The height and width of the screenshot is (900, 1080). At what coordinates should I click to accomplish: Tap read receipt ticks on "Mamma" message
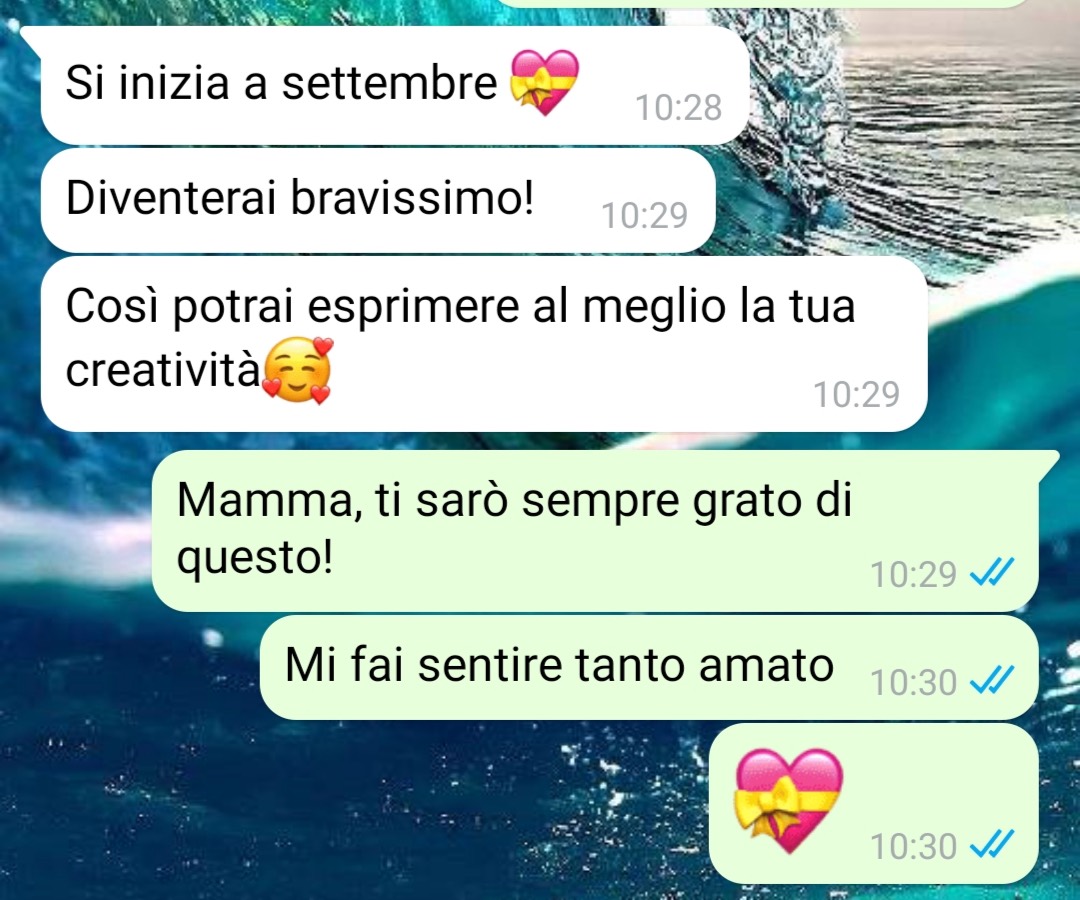[x=992, y=573]
